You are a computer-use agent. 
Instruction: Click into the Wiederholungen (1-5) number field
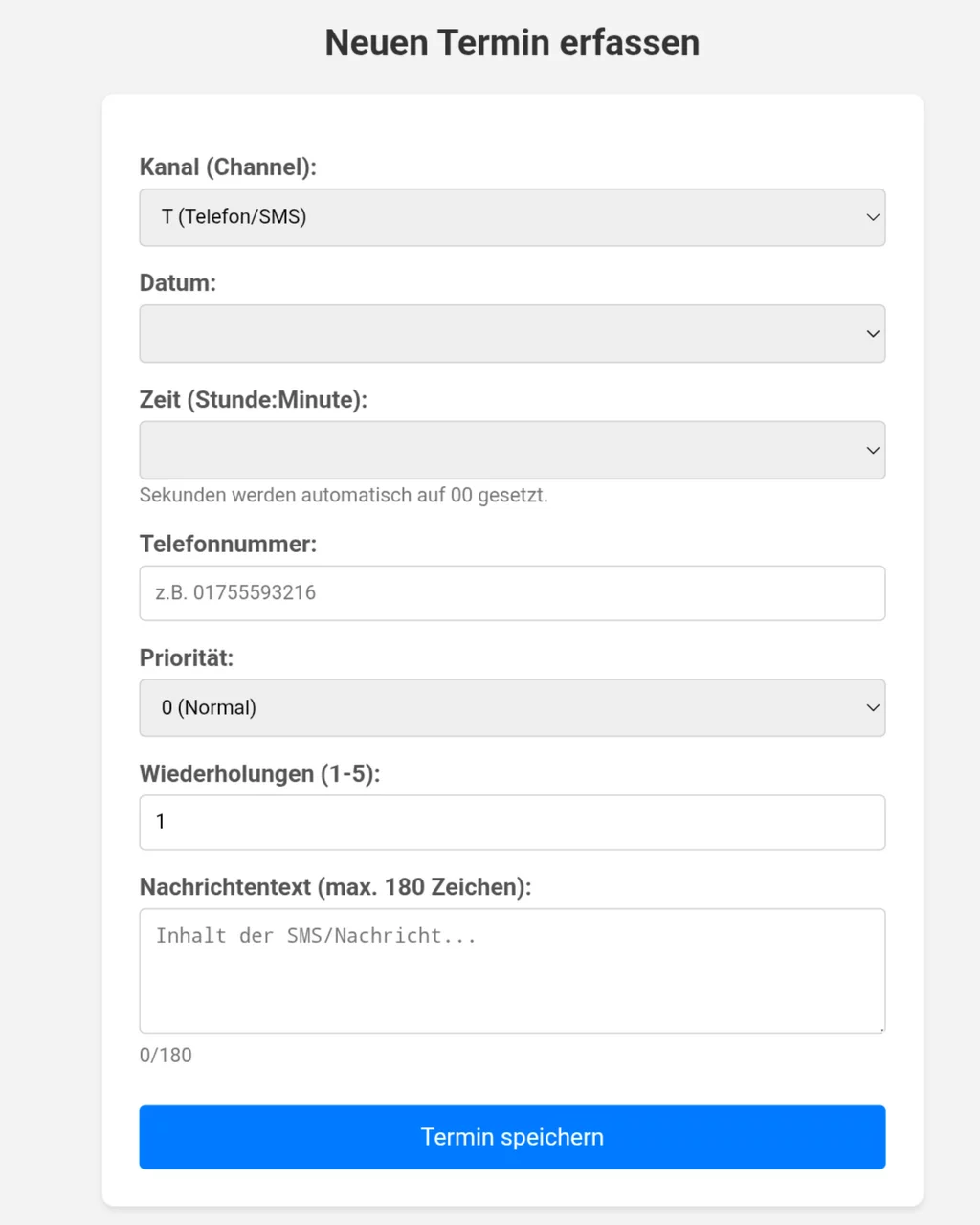512,822
